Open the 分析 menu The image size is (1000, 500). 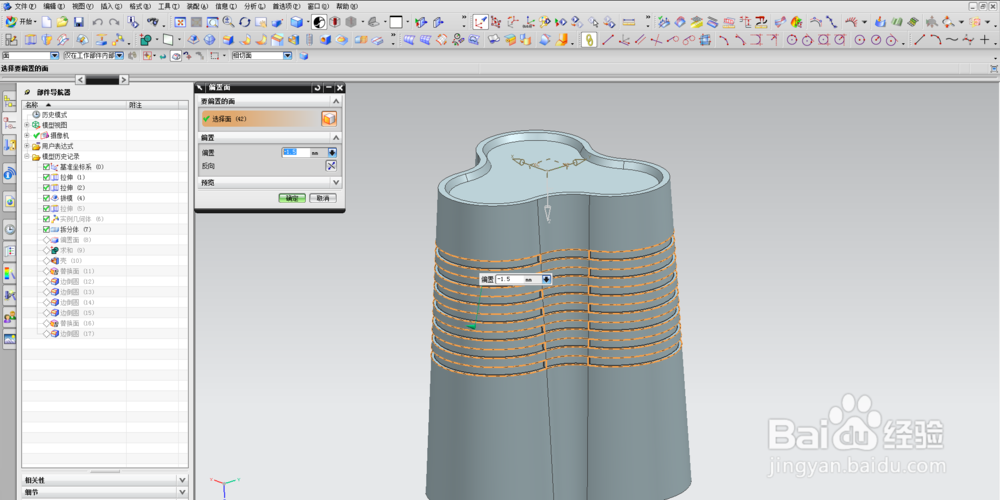tap(254, 6)
